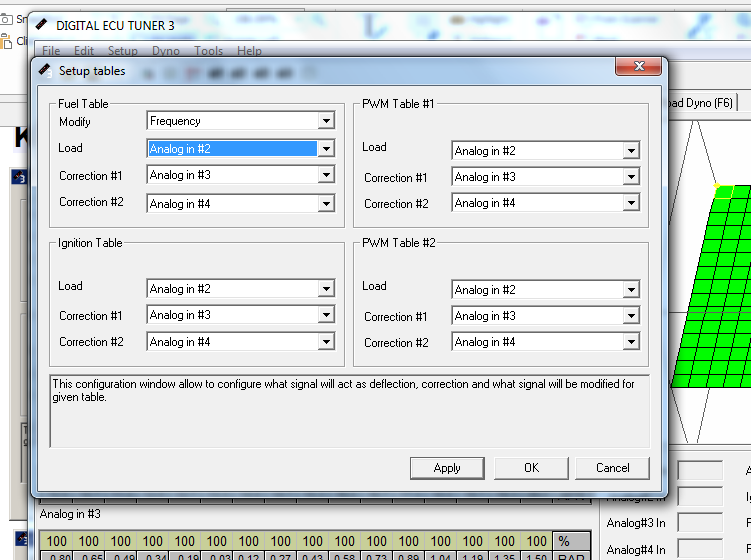751x560 pixels.
Task: Open PWM Table #1 Correction #2 dropdown
Action: coord(631,203)
